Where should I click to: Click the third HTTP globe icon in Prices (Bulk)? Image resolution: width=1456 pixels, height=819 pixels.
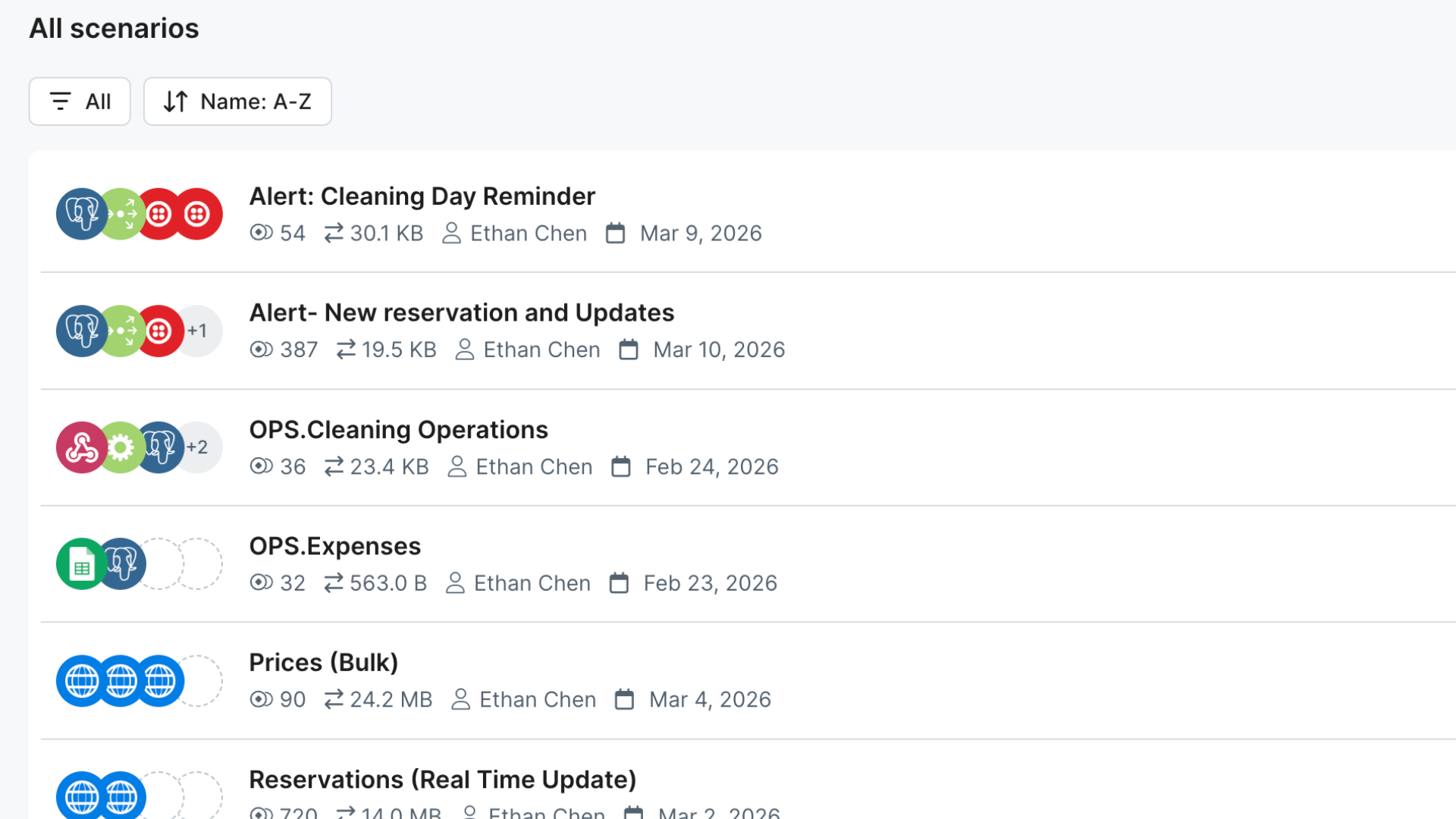click(x=160, y=681)
